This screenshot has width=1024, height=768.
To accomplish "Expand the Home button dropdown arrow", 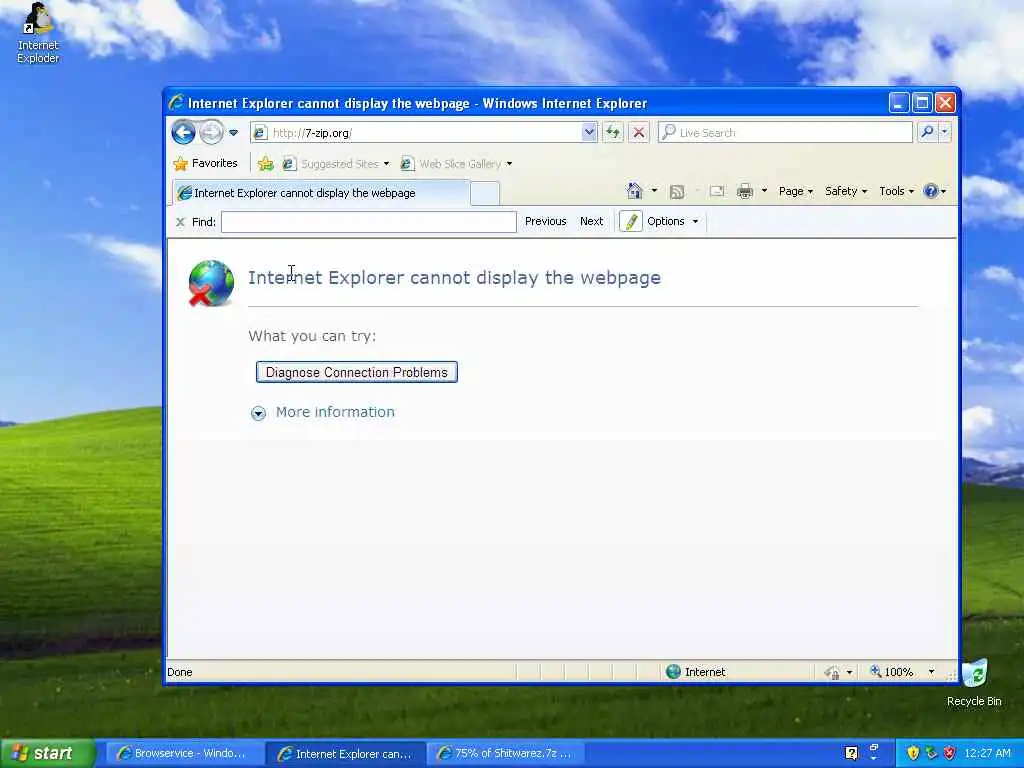I will [654, 191].
